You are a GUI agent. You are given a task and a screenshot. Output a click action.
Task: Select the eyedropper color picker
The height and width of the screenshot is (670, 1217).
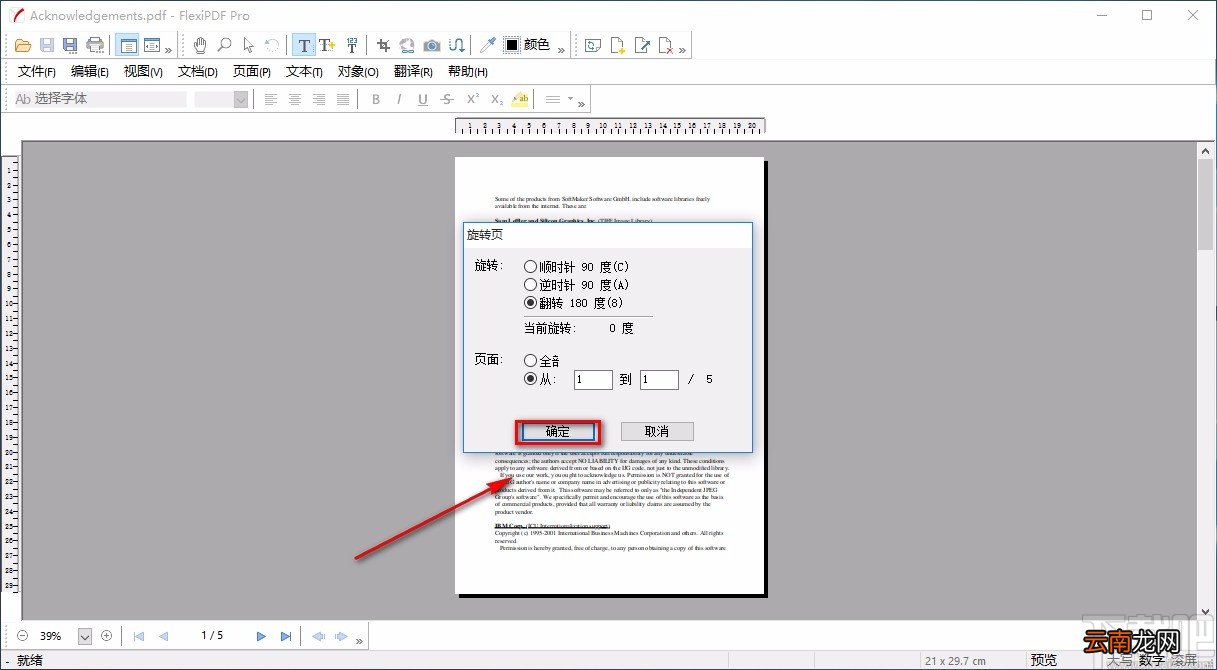[x=487, y=45]
